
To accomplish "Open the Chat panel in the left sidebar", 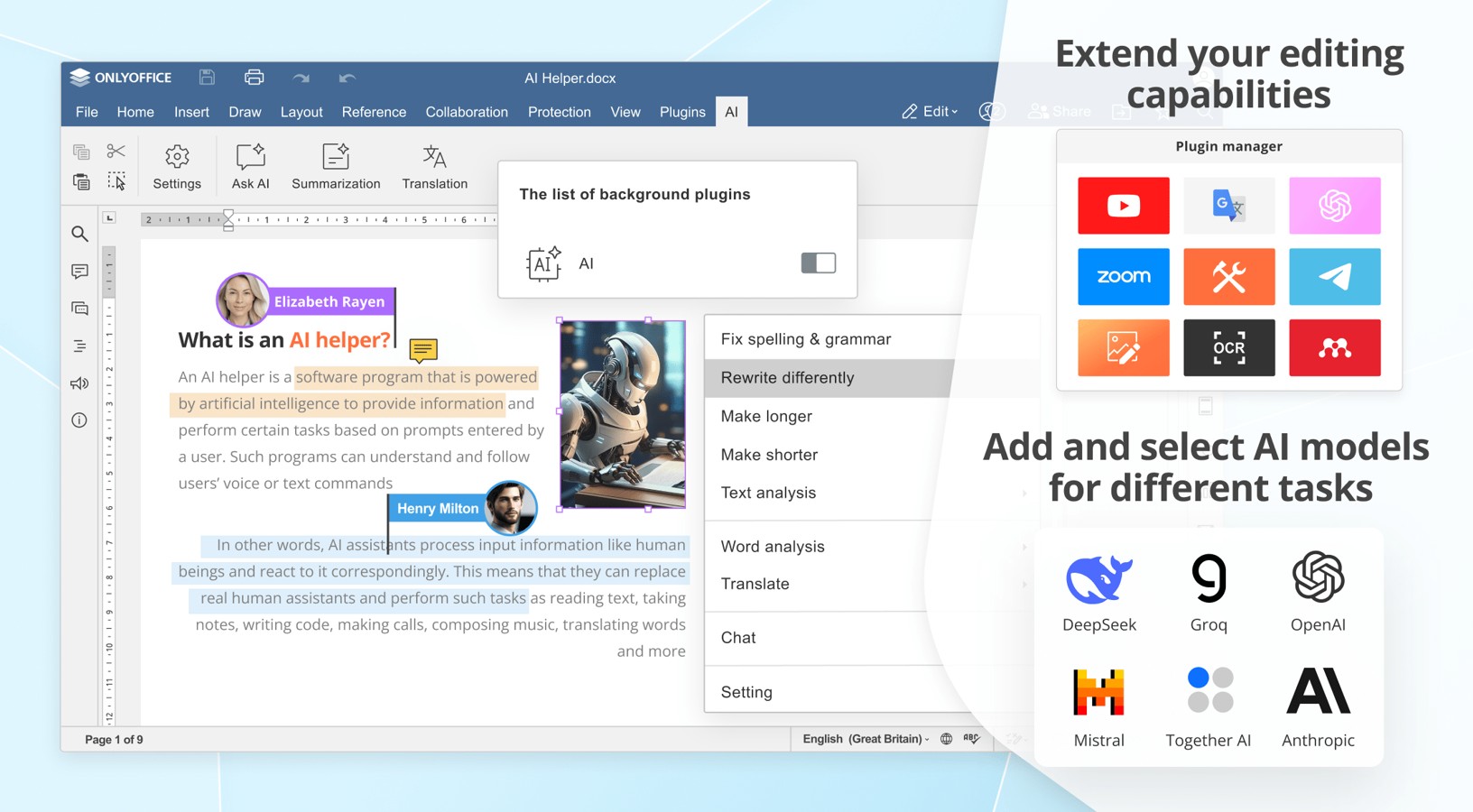I will (x=79, y=309).
